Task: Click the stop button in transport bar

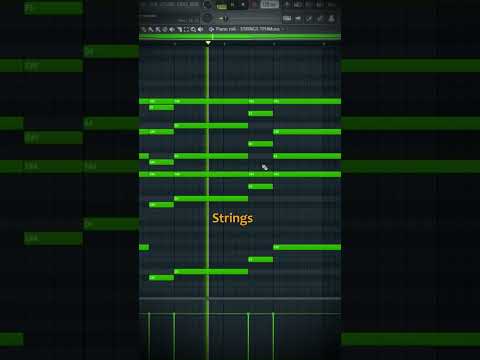Action: pos(243,5)
